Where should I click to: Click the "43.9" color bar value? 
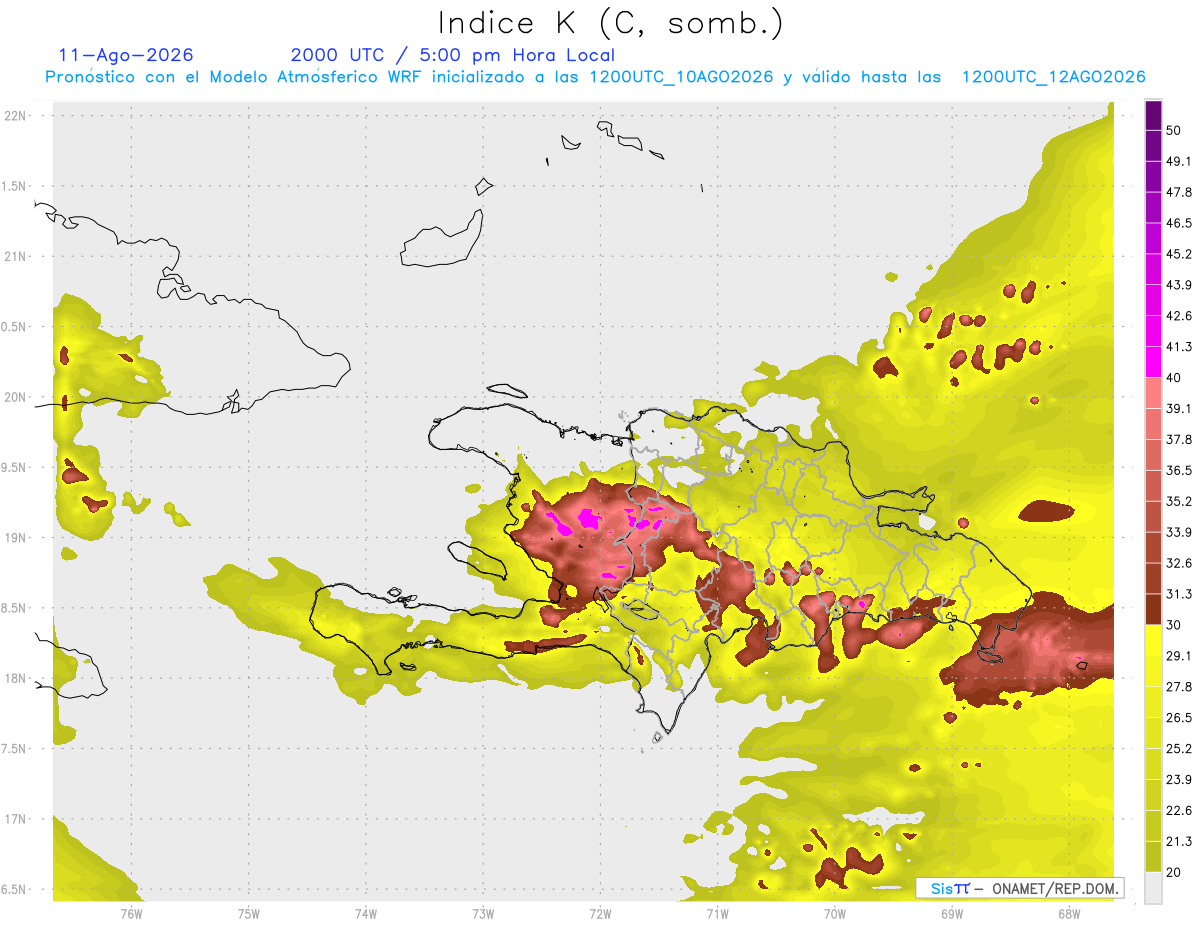[1179, 285]
